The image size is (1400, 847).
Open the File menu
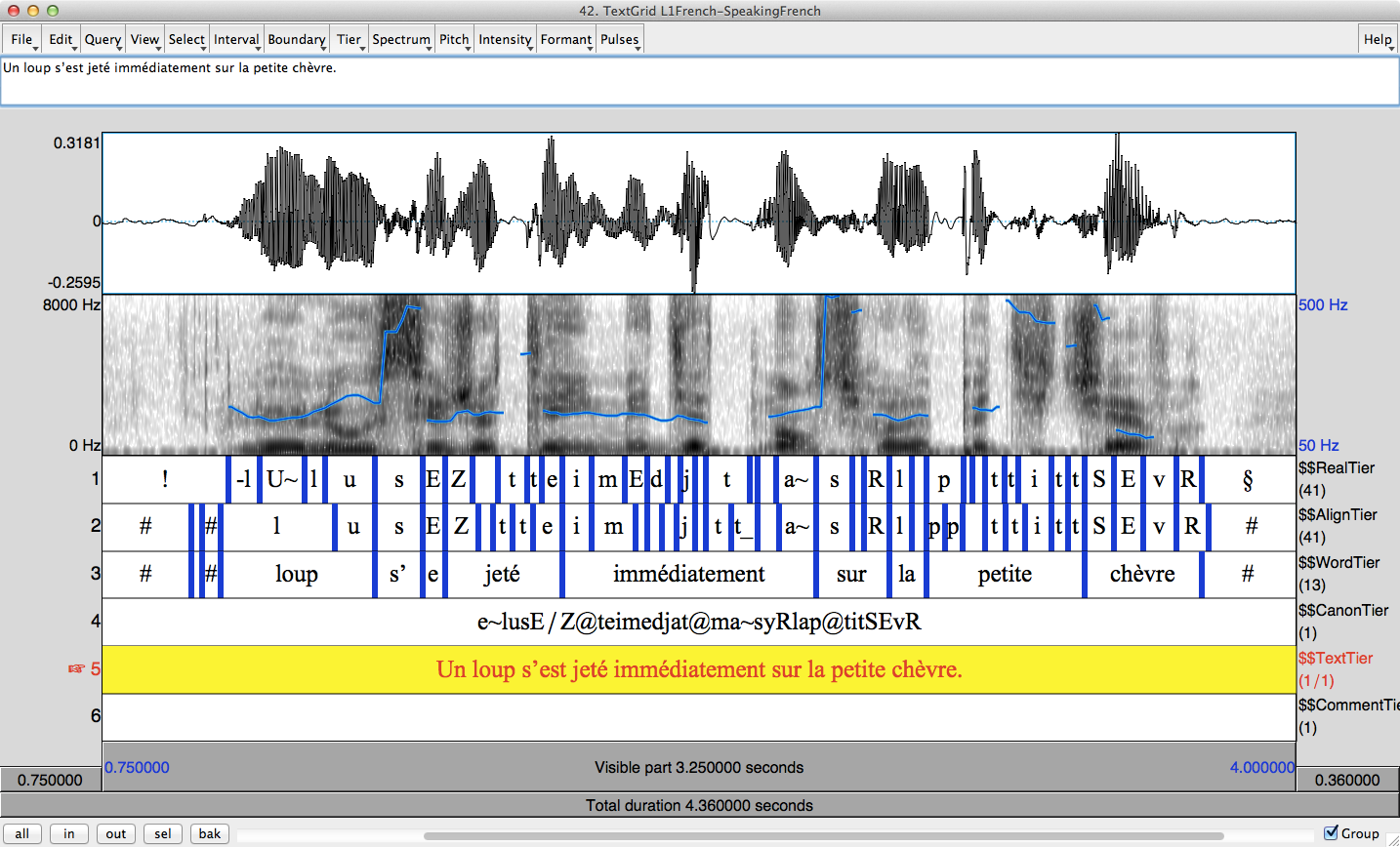tap(22, 40)
